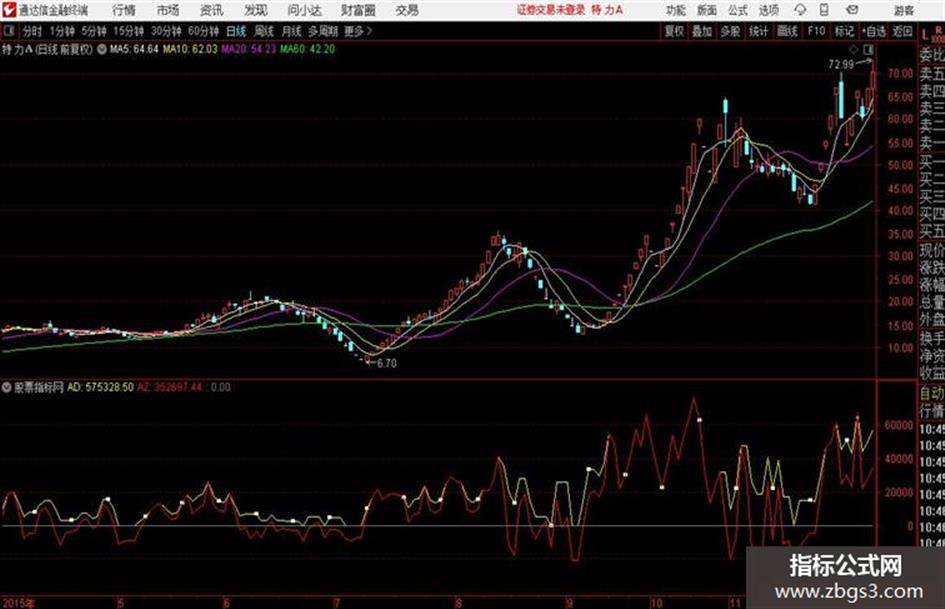Click the 自动 label in side panel

pos(932,393)
